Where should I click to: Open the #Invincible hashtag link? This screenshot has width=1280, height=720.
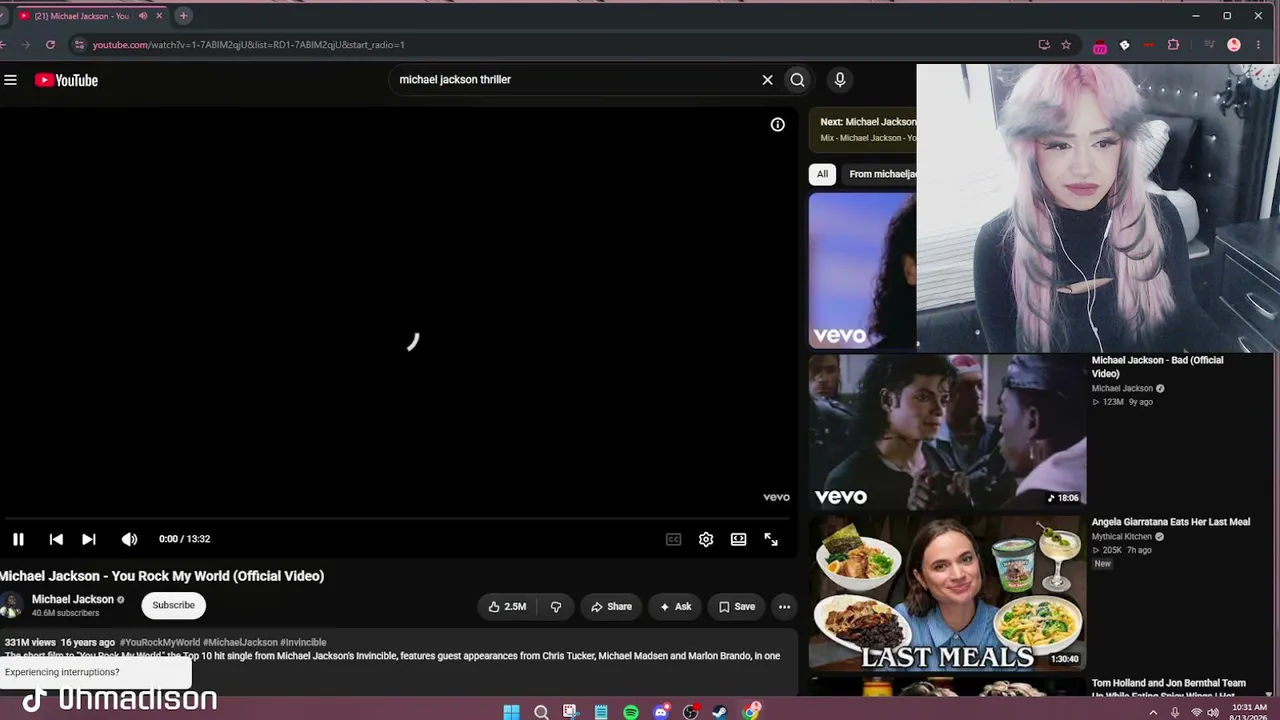coord(303,642)
